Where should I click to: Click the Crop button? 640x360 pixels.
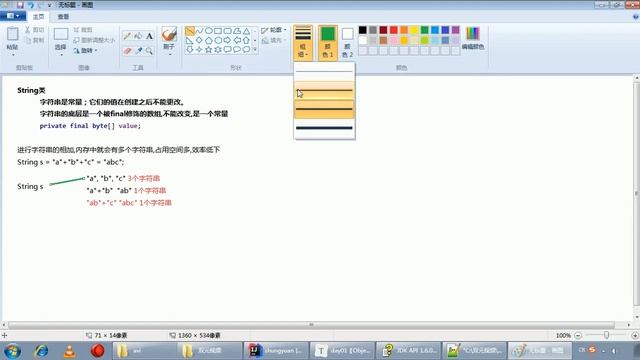click(83, 30)
